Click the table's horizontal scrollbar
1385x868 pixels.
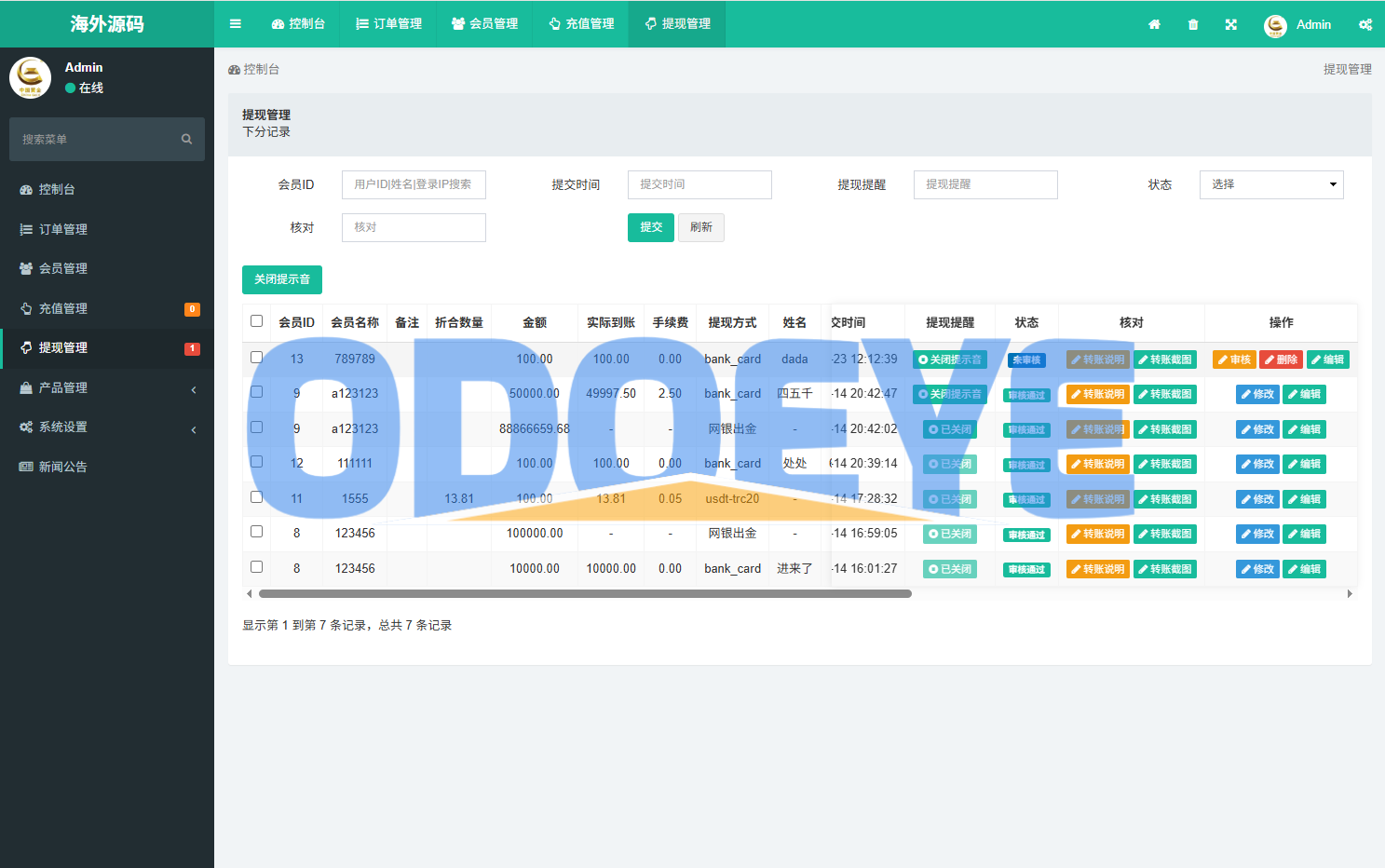(584, 593)
